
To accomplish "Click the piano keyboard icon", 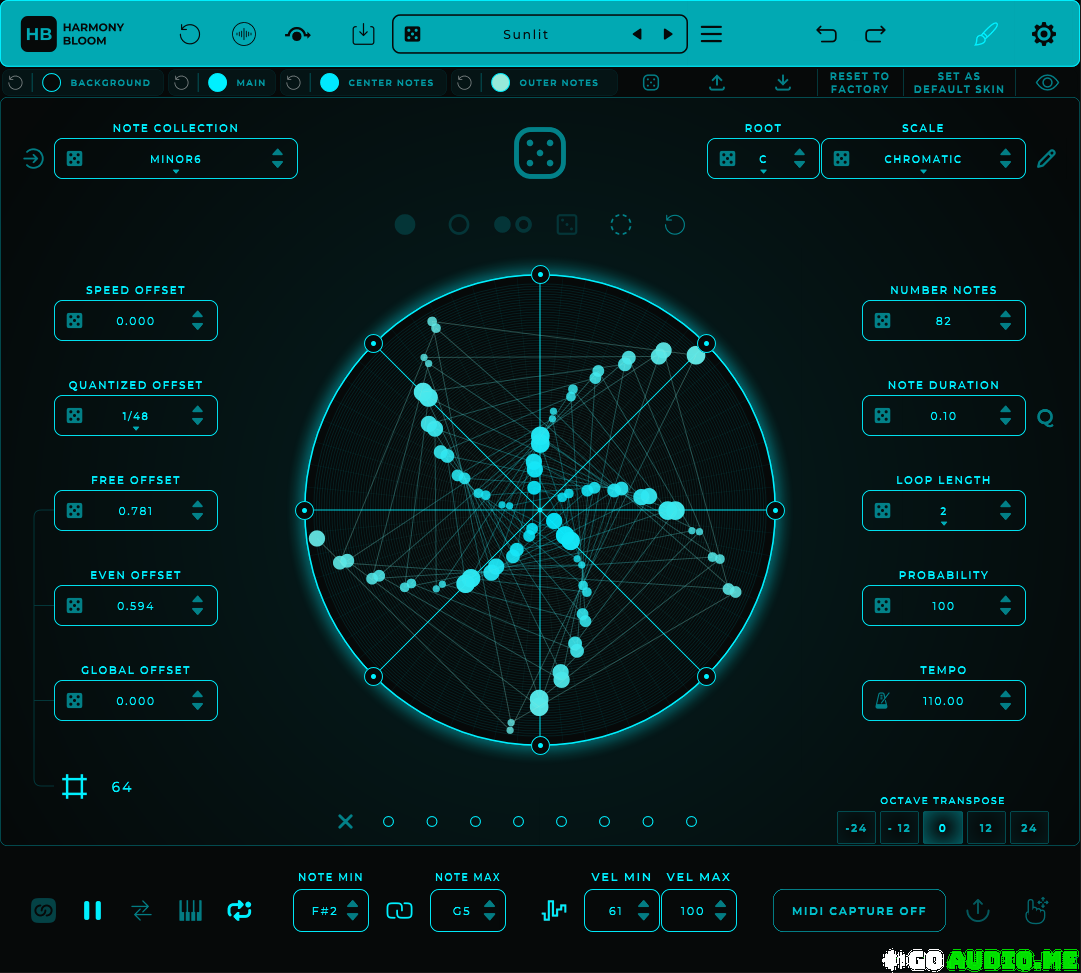I will [190, 910].
